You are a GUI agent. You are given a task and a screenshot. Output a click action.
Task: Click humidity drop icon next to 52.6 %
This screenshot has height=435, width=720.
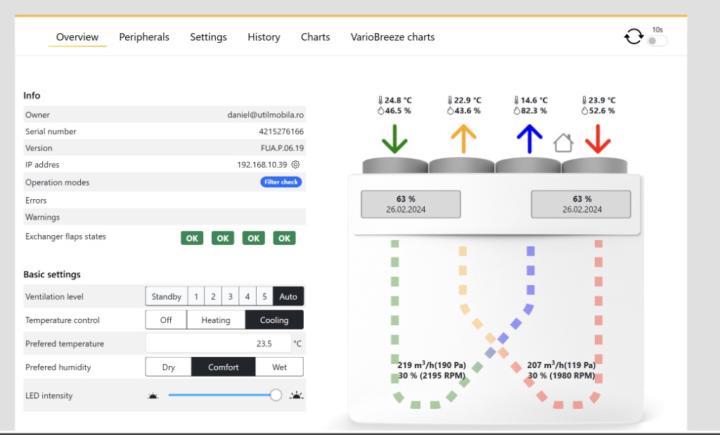[585, 111]
